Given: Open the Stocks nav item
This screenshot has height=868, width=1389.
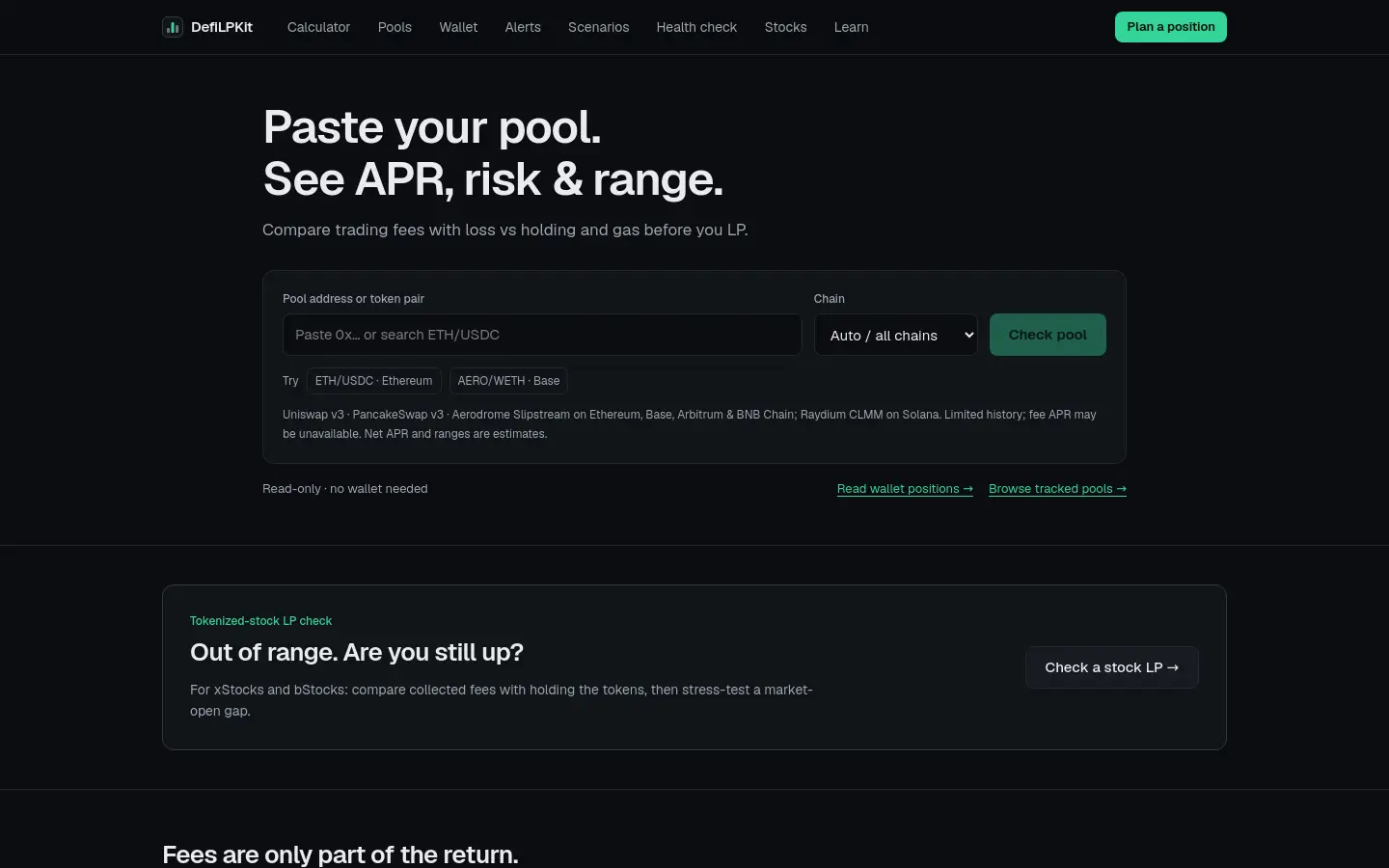Looking at the screenshot, I should (785, 27).
